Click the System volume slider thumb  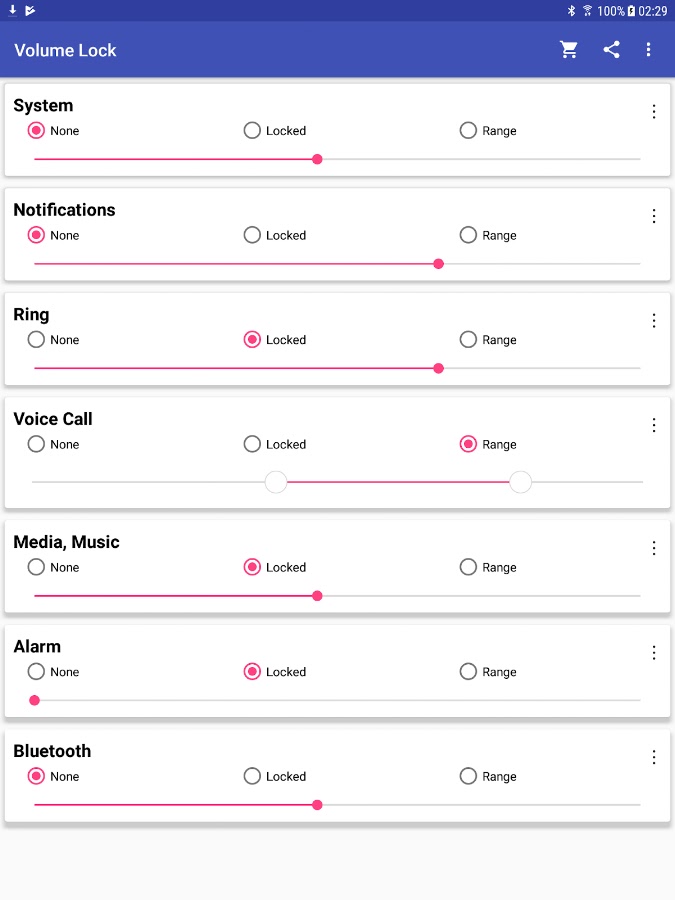pos(317,159)
